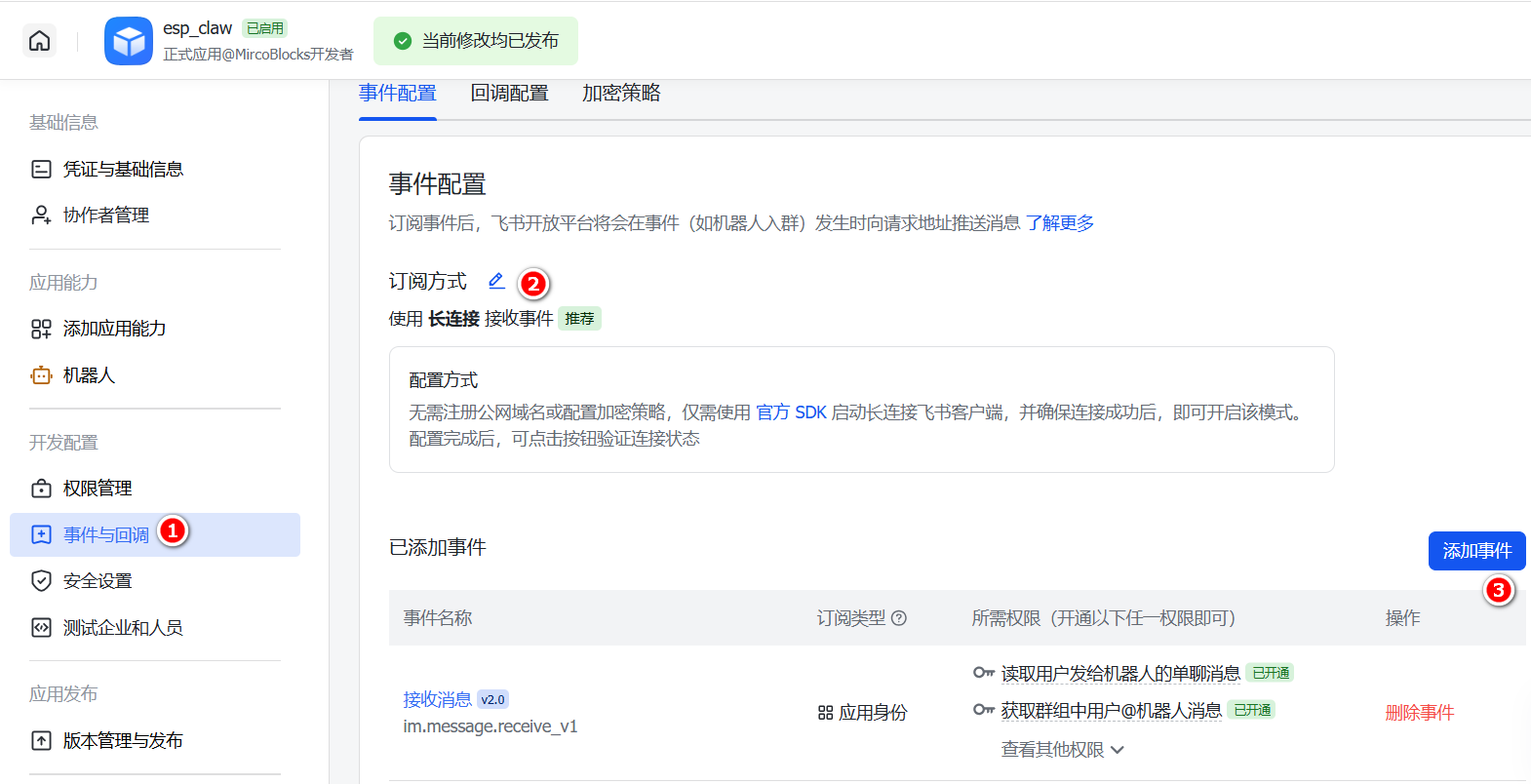Click the esp_claw app cube icon
1531x784 pixels.
pos(129,41)
